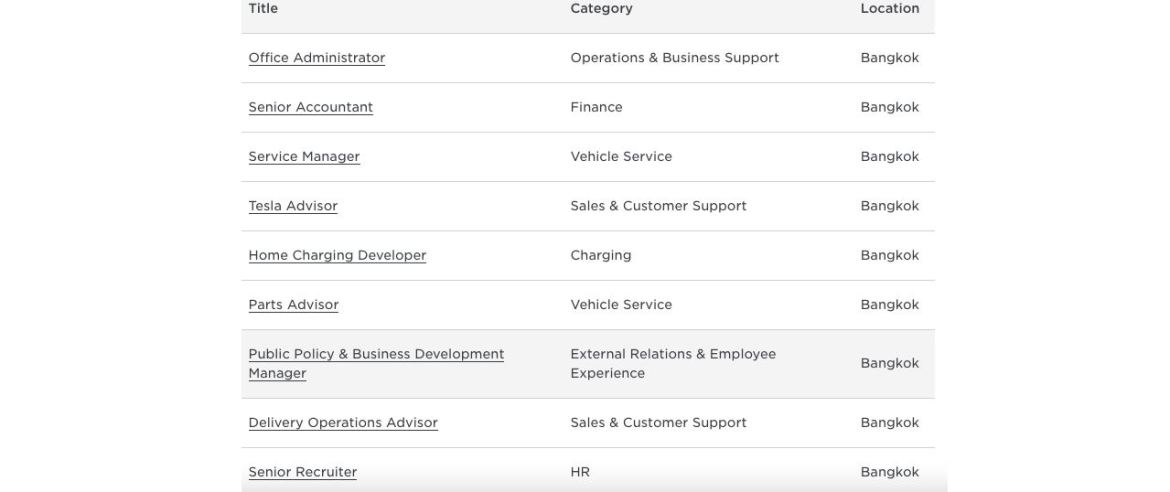1170x492 pixels.
Task: Click Bangkok in the Parts Advisor row
Action: 889,305
